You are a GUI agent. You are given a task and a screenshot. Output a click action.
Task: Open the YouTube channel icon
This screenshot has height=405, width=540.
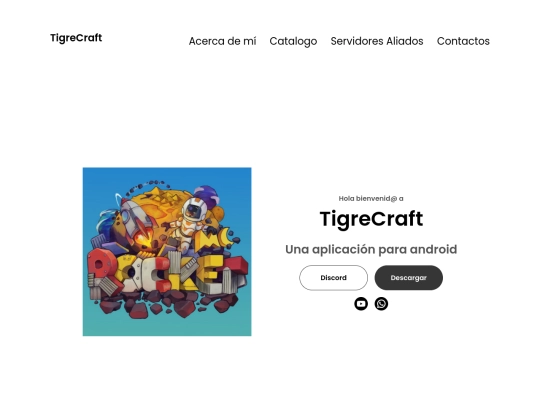click(x=361, y=304)
